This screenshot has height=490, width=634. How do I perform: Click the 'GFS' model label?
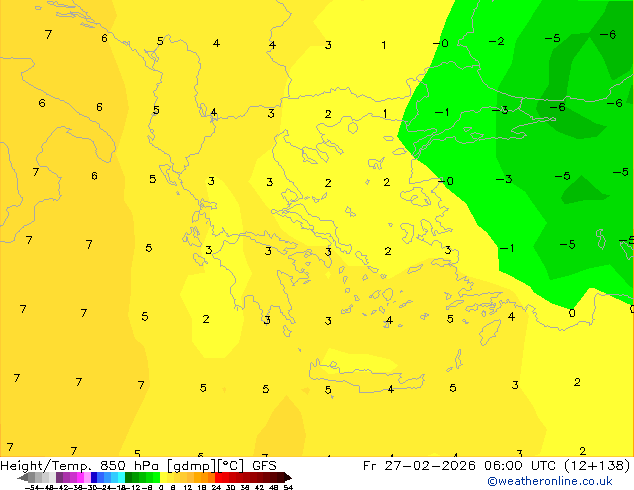click(264, 466)
